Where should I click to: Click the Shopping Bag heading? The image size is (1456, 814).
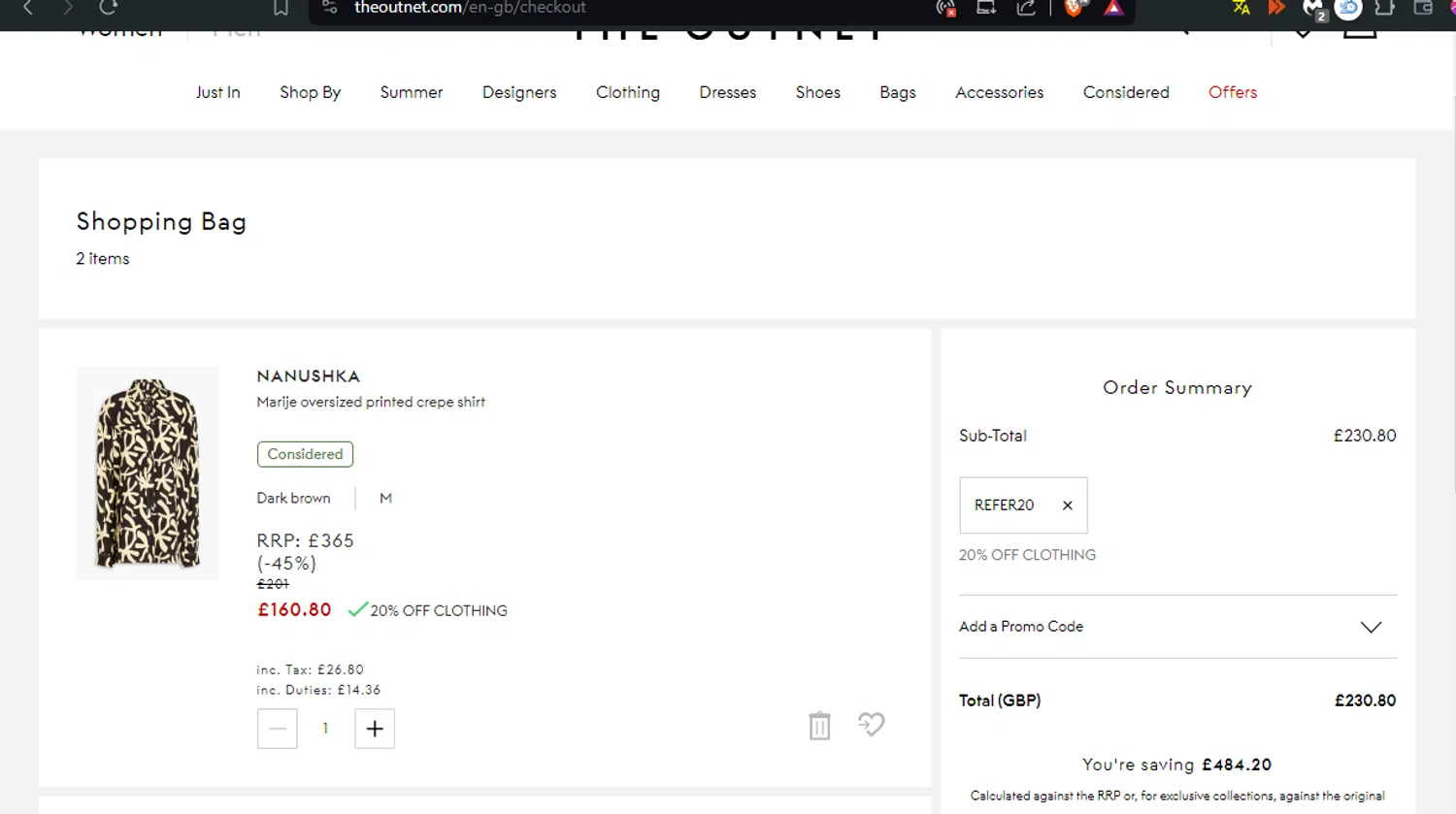point(161,222)
